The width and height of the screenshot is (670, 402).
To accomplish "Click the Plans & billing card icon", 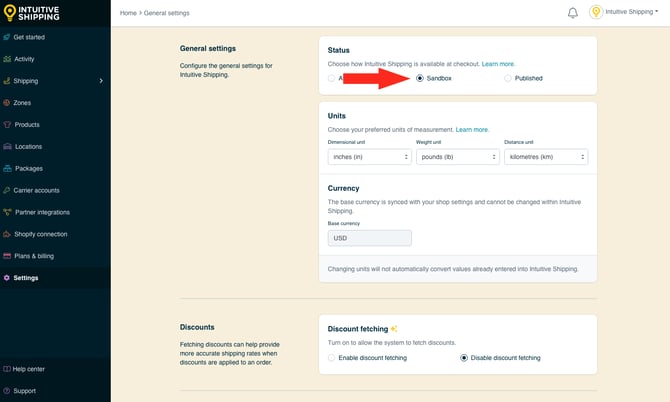I will pyautogui.click(x=7, y=256).
